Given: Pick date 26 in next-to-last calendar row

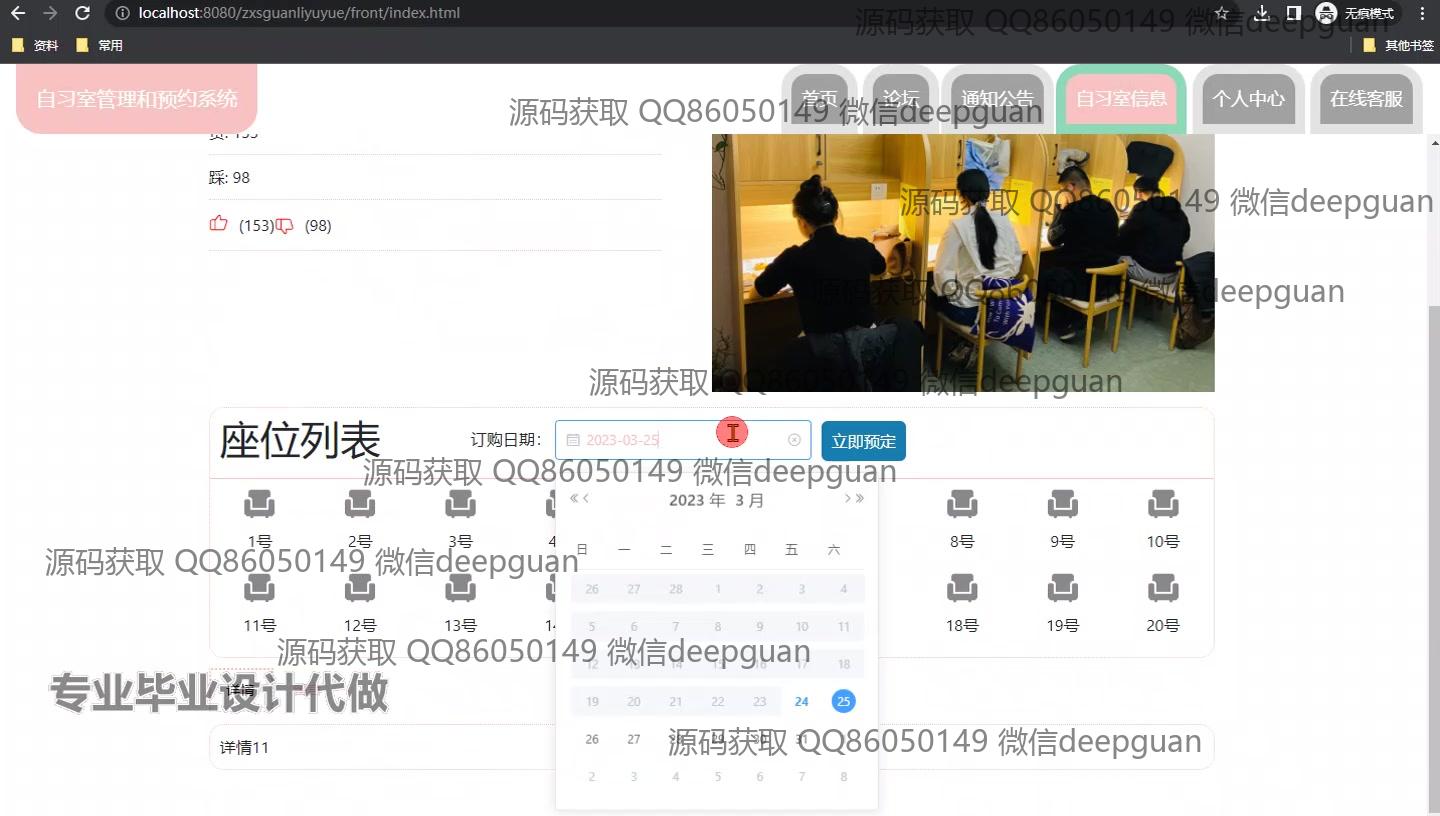Looking at the screenshot, I should [x=592, y=739].
